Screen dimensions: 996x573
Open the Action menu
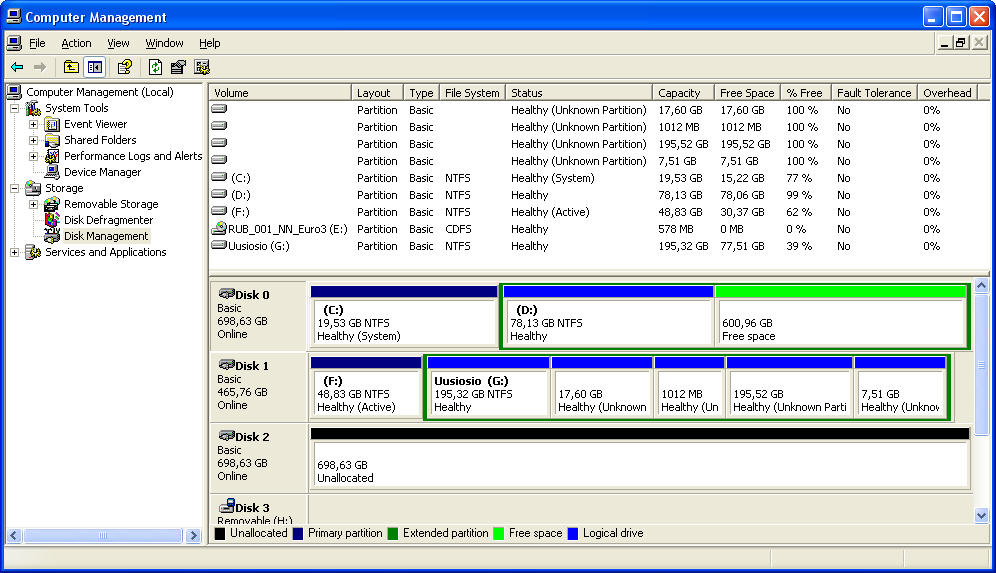(x=76, y=43)
